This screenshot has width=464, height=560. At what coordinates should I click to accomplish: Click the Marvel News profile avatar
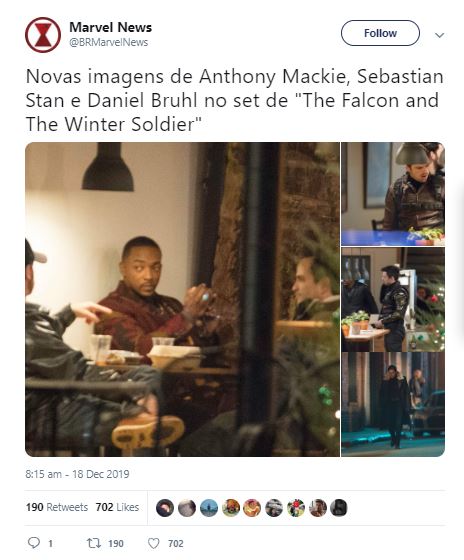click(43, 35)
